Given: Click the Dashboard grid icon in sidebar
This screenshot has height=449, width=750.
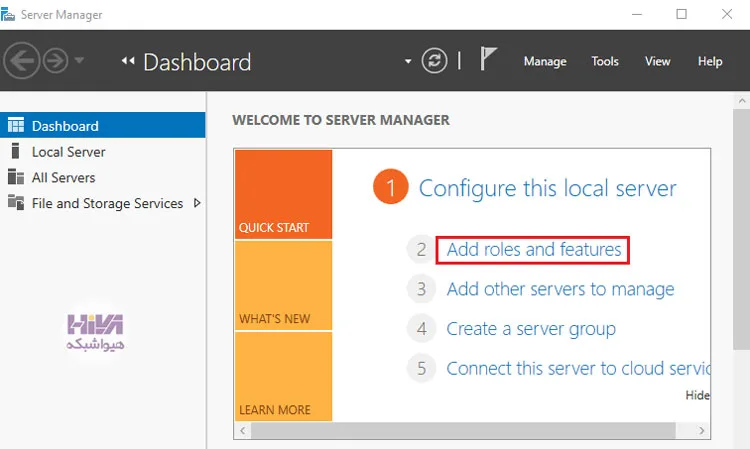Looking at the screenshot, I should click(x=16, y=125).
